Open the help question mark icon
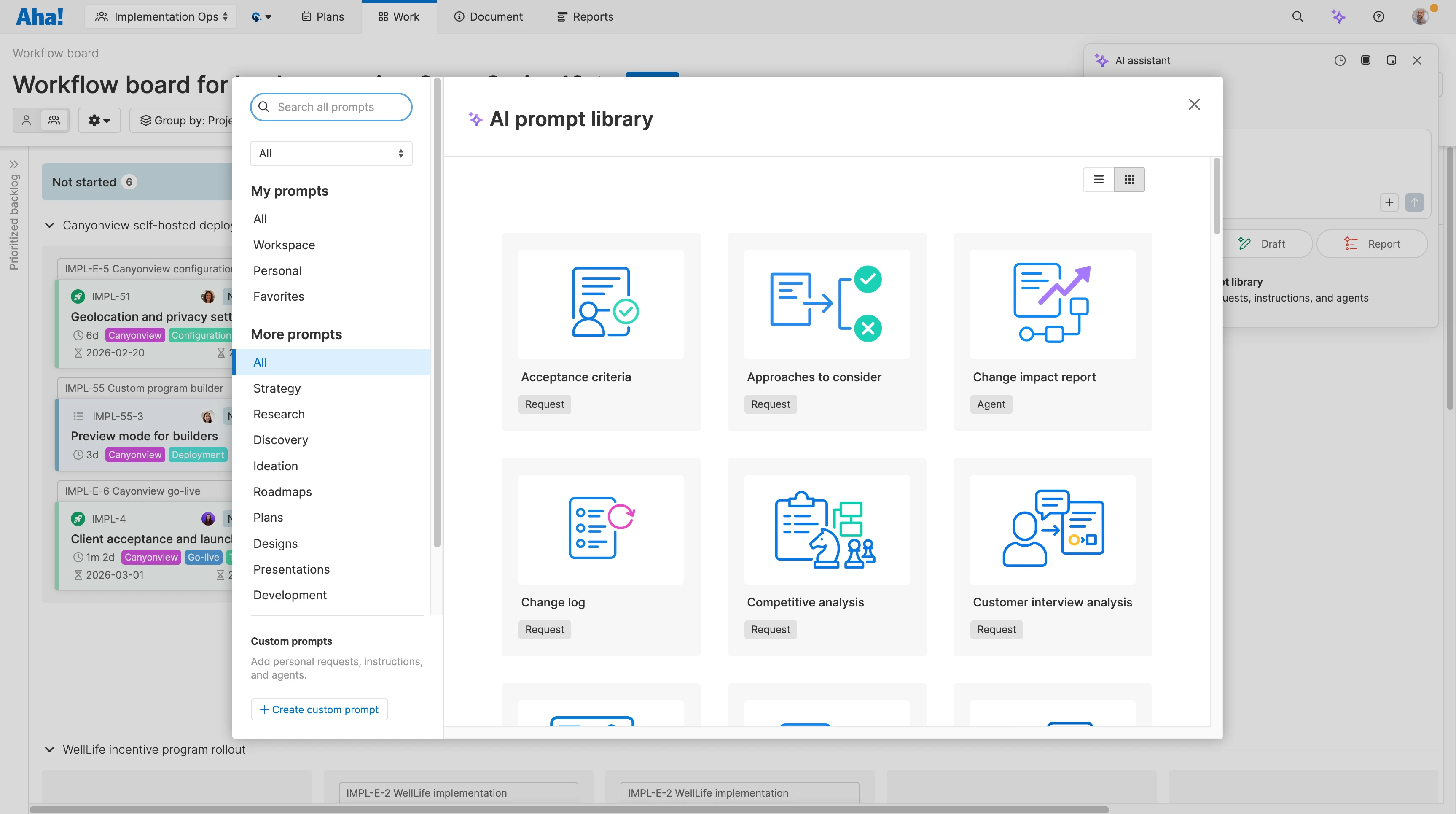This screenshot has width=1456, height=814. (1378, 16)
